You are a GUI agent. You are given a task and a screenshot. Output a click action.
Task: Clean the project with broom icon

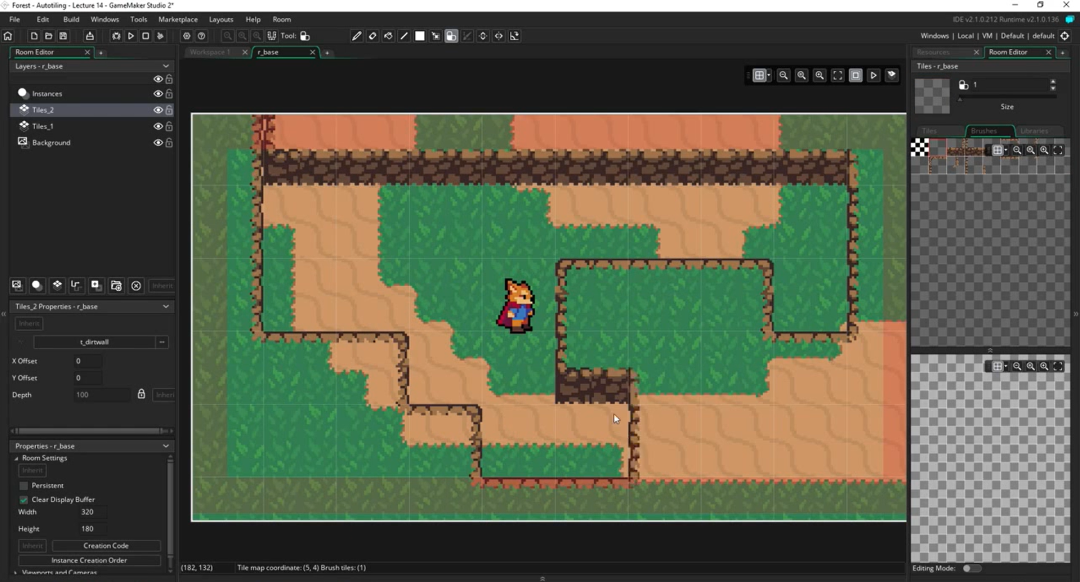click(x=160, y=36)
